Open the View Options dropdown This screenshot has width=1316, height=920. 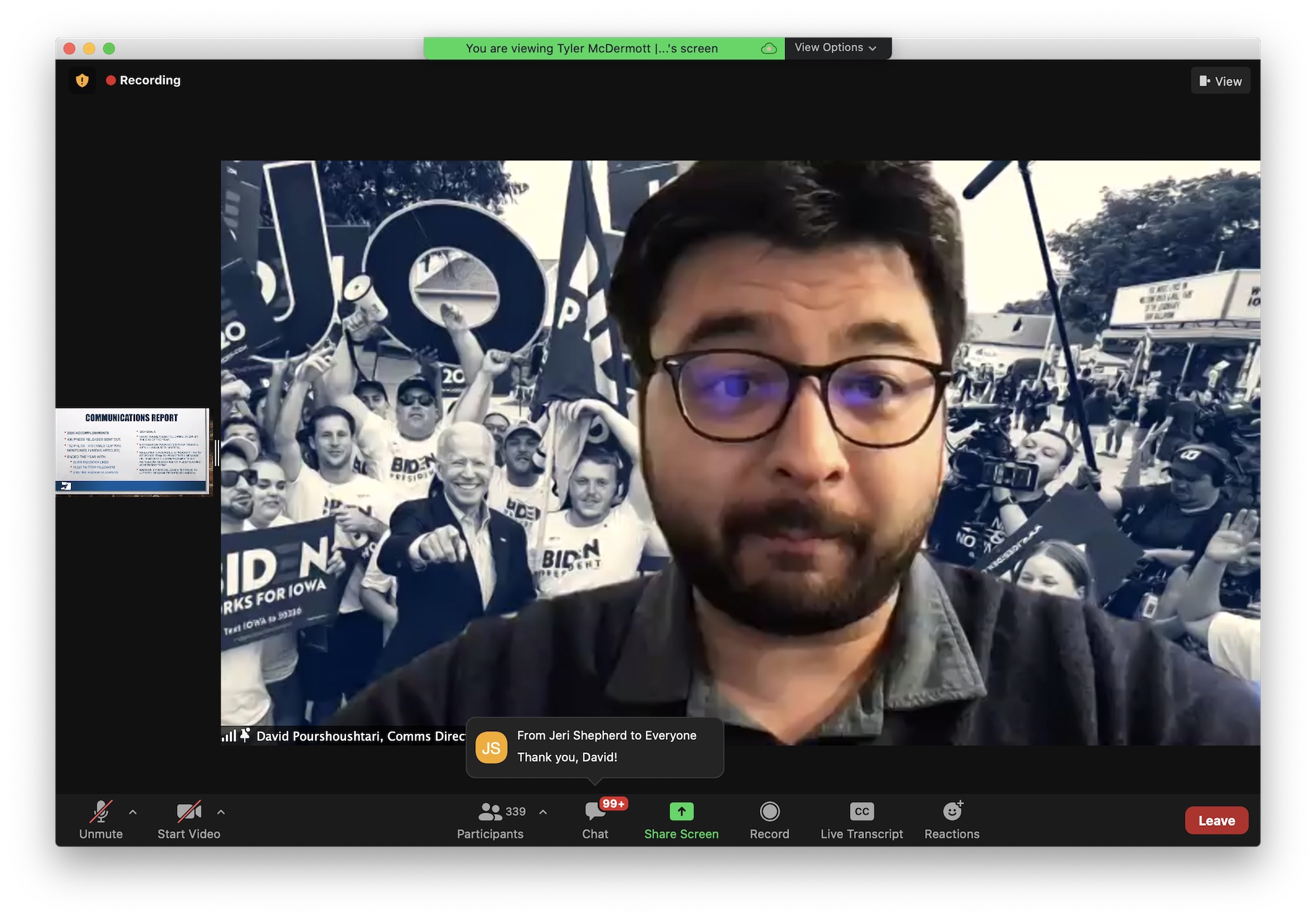[836, 48]
